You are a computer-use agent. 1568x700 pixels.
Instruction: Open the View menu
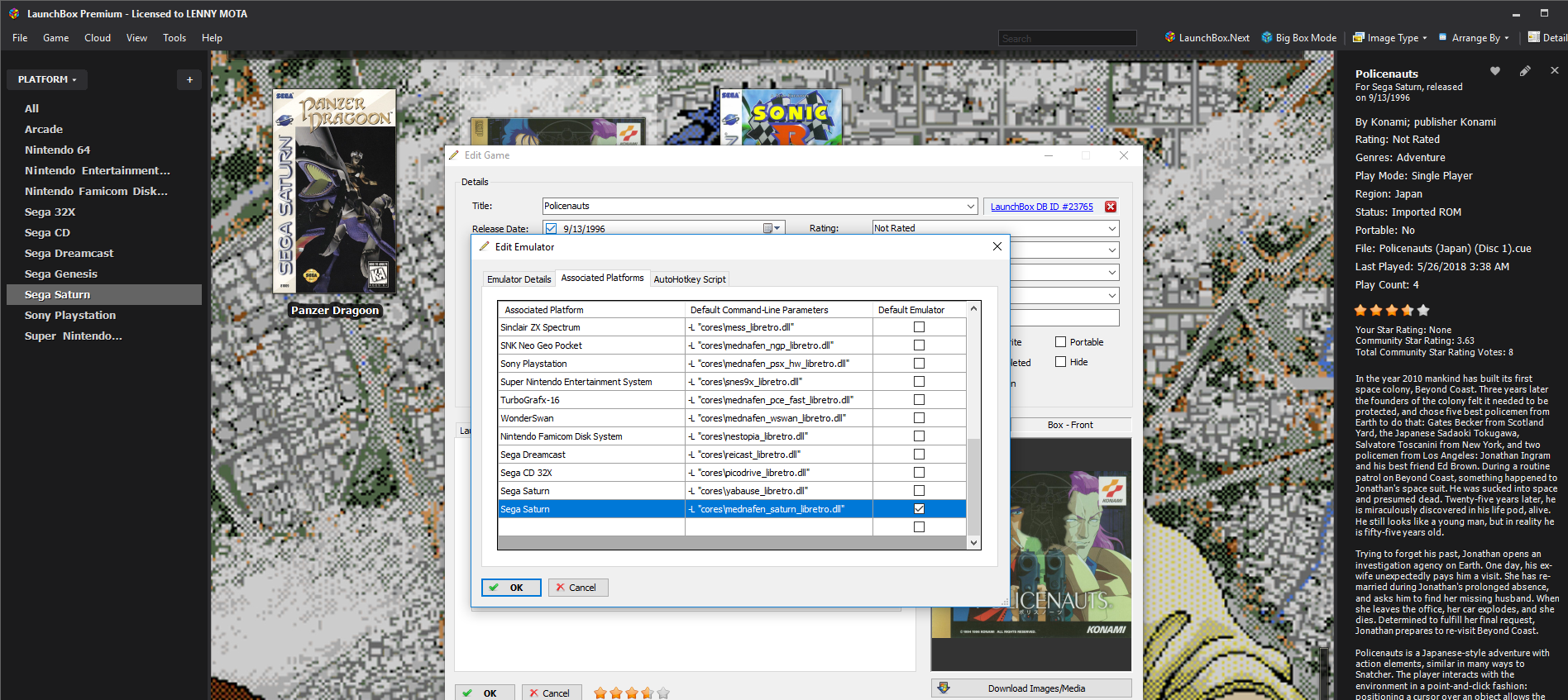[136, 38]
